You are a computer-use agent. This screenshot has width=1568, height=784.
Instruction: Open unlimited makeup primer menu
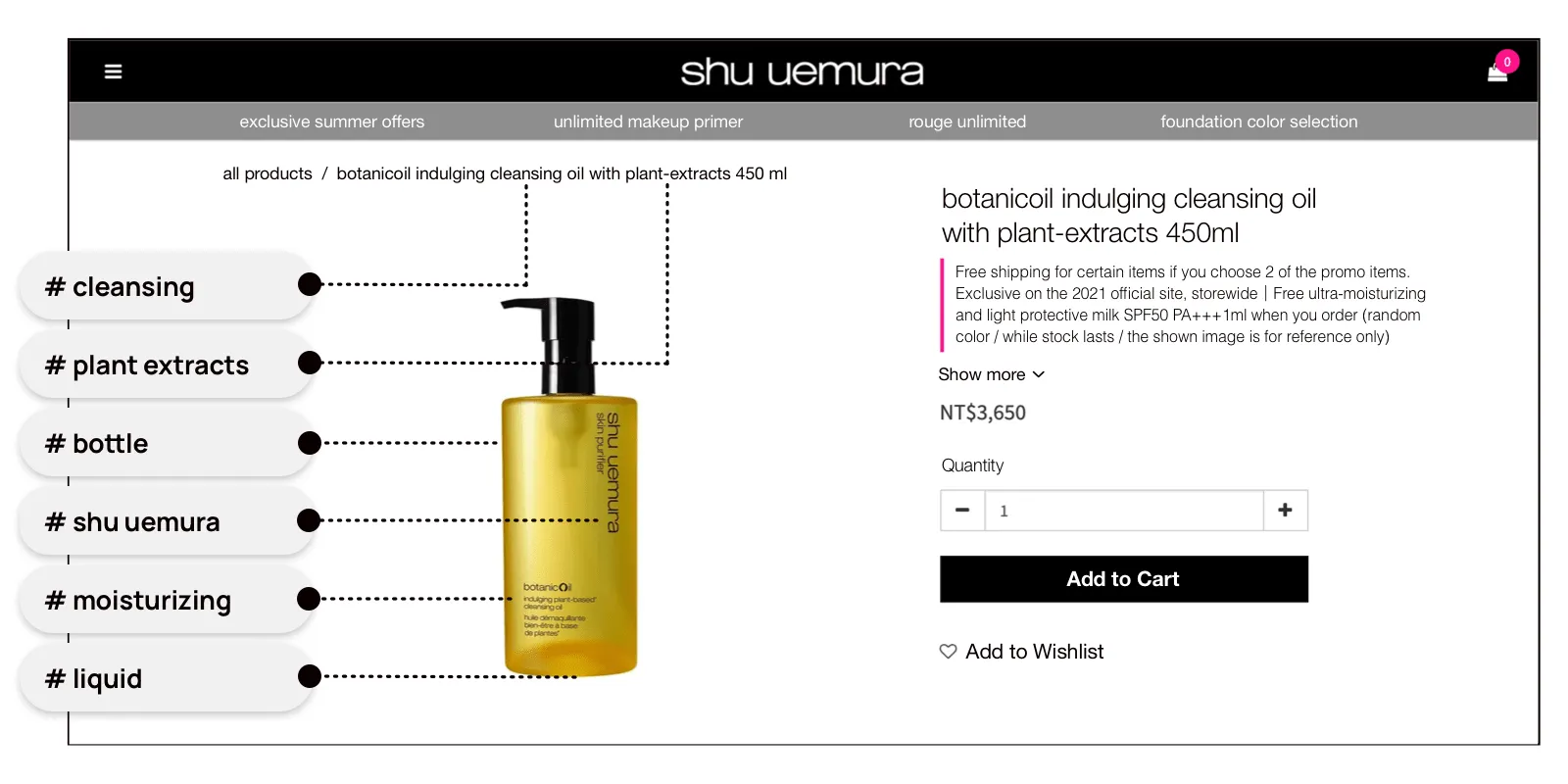(648, 122)
